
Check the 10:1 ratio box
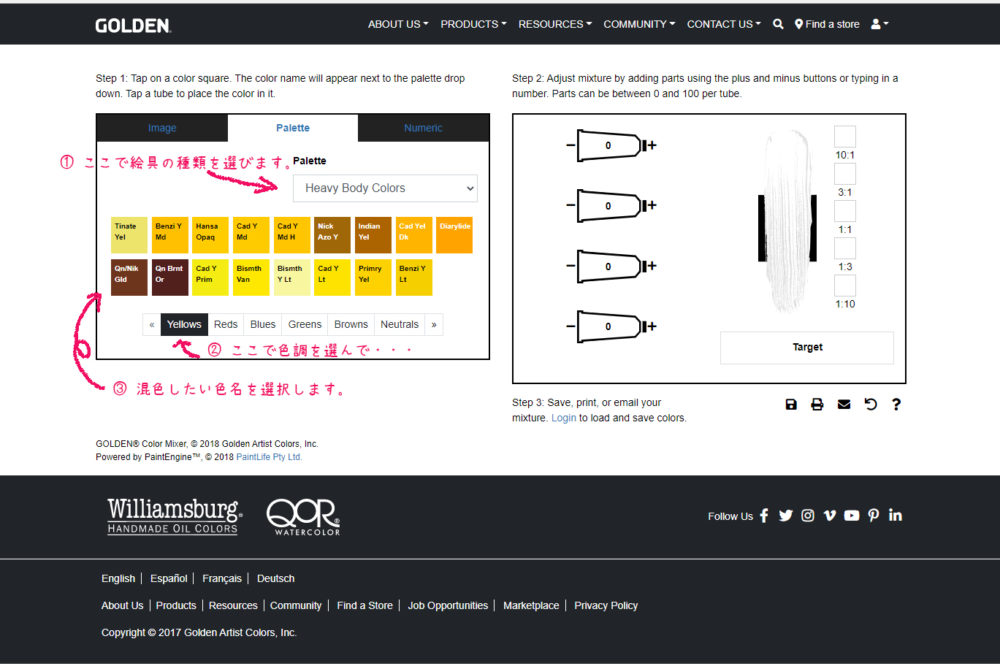point(845,136)
